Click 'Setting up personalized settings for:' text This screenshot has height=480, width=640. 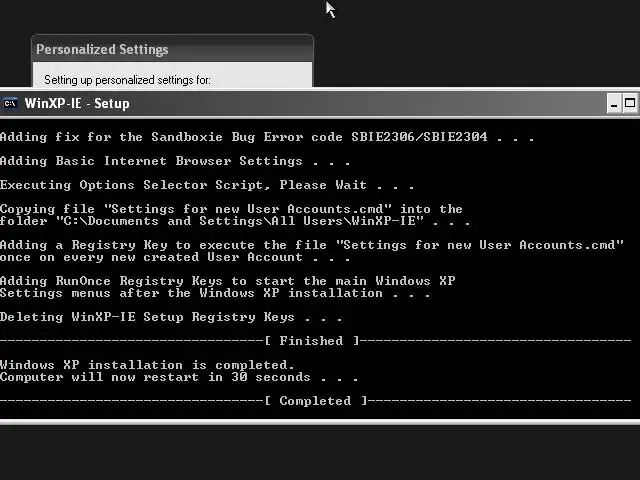(127, 80)
